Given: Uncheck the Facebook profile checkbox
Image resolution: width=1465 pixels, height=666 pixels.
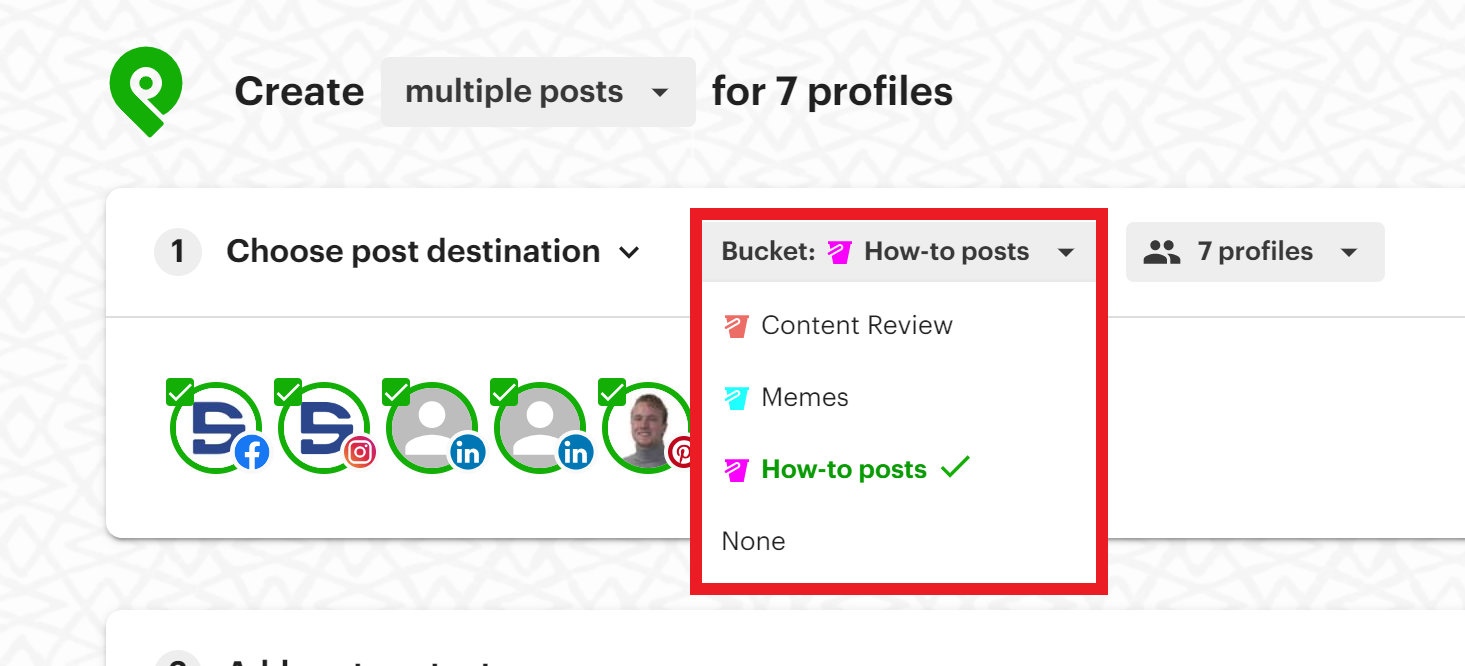Looking at the screenshot, I should 181,390.
